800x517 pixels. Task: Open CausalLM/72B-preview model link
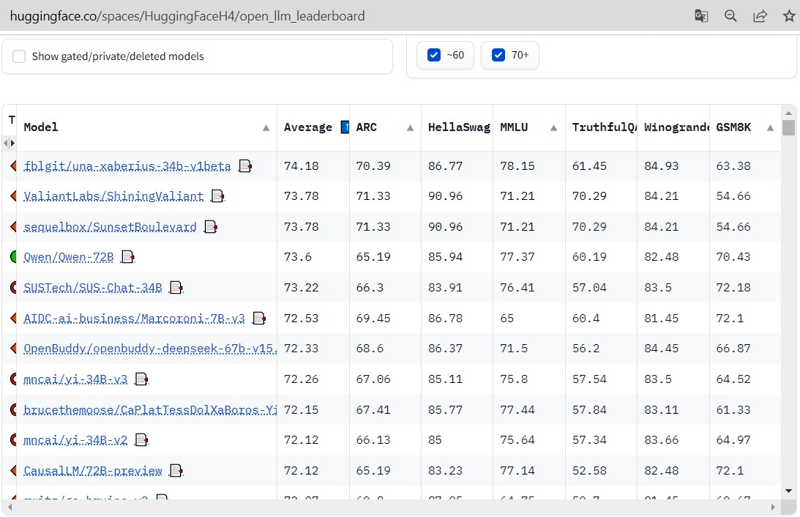point(93,471)
